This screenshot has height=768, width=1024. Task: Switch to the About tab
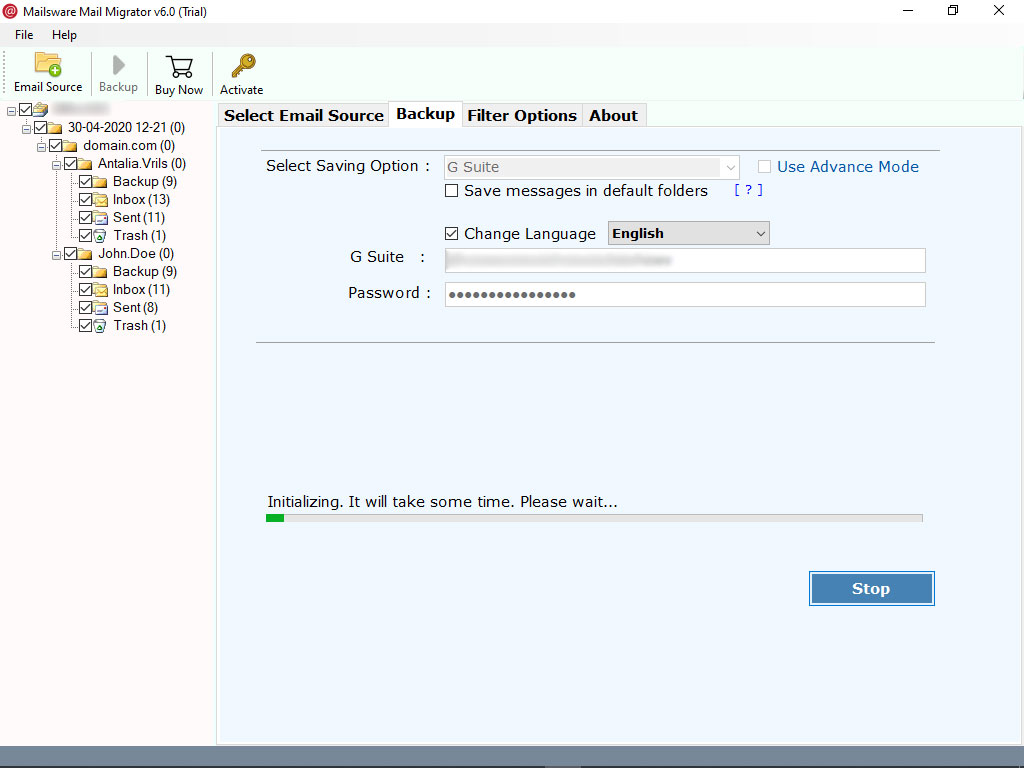[614, 116]
